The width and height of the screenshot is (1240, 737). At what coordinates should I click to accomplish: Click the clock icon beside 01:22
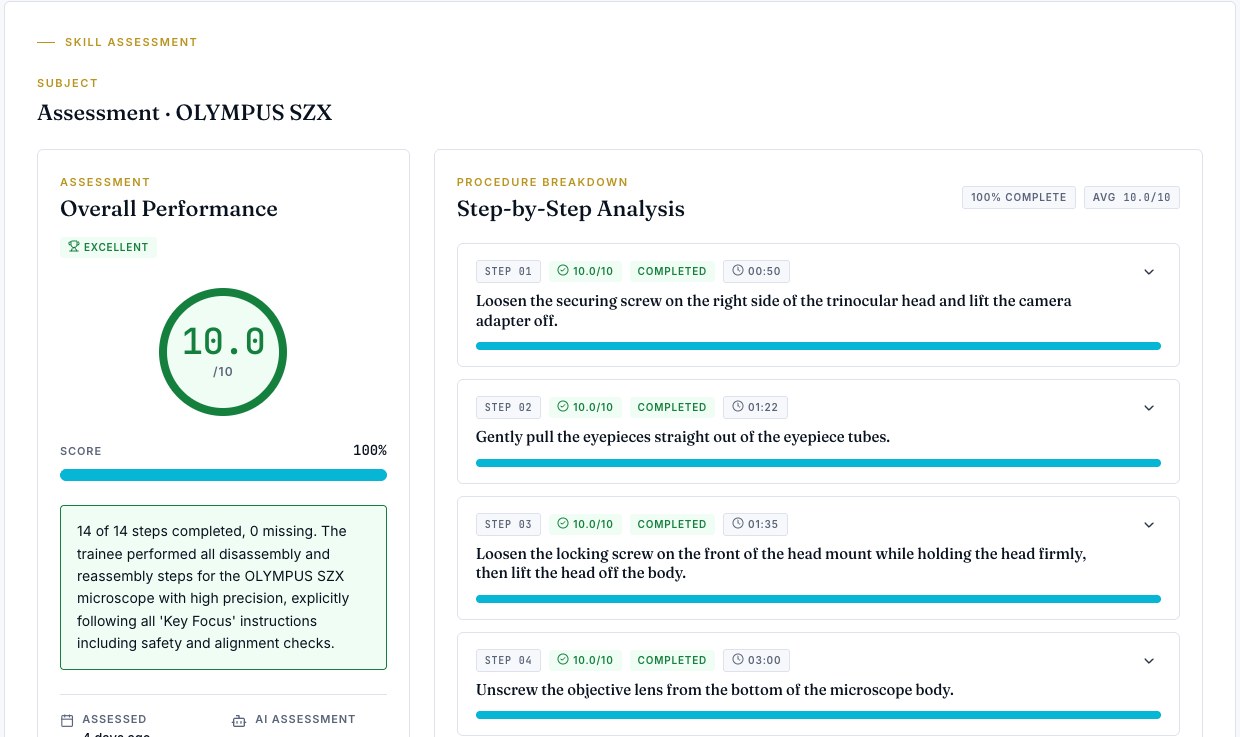pyautogui.click(x=738, y=407)
